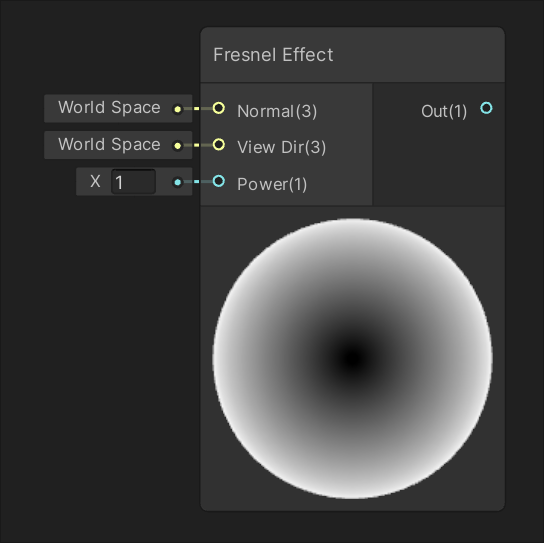Click the Out(1) slot label
The height and width of the screenshot is (543, 544).
click(x=444, y=111)
